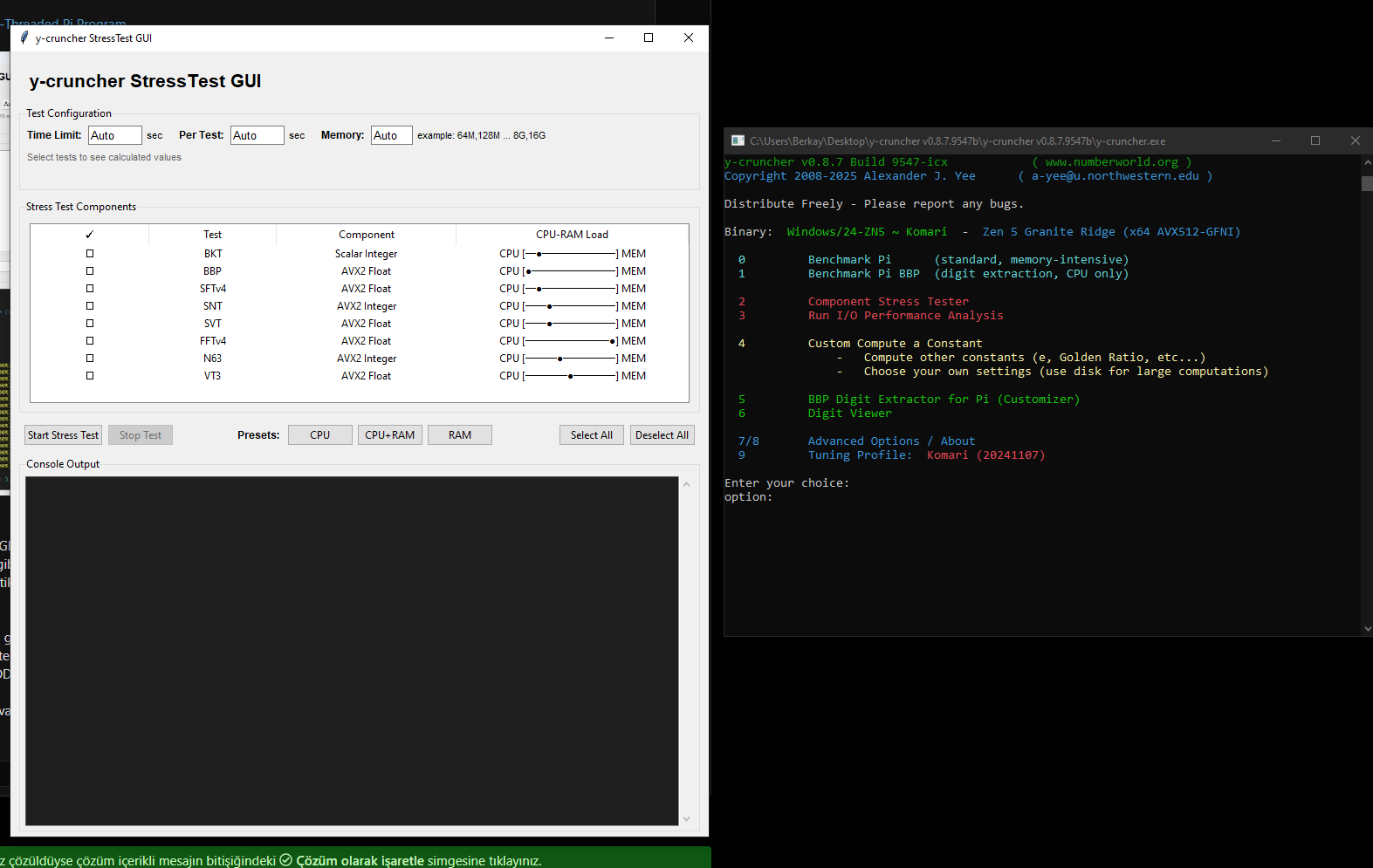The image size is (1373, 868).
Task: Maximize the y-cruncher StressTest GUI window
Action: pyautogui.click(x=649, y=38)
